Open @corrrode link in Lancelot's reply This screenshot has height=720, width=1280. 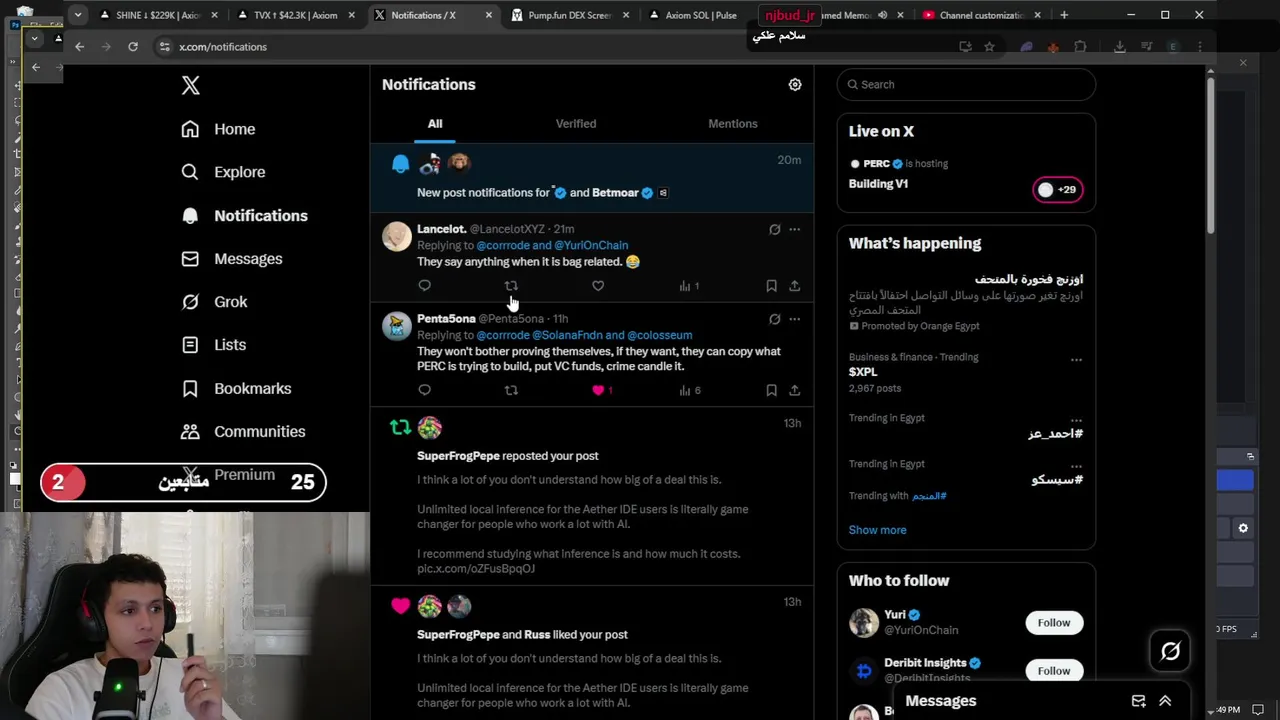503,245
